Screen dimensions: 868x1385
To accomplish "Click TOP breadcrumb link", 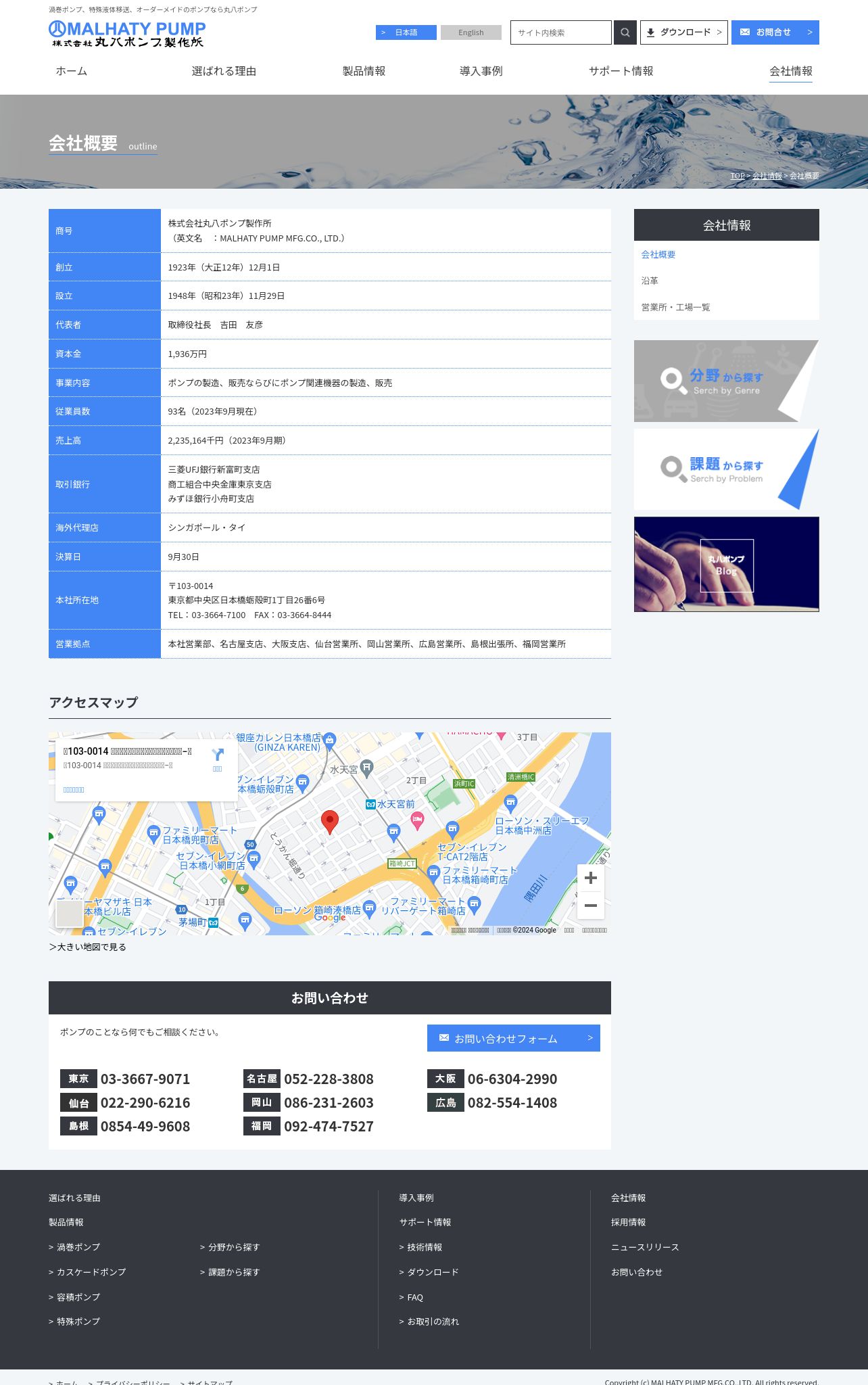I will pos(737,176).
